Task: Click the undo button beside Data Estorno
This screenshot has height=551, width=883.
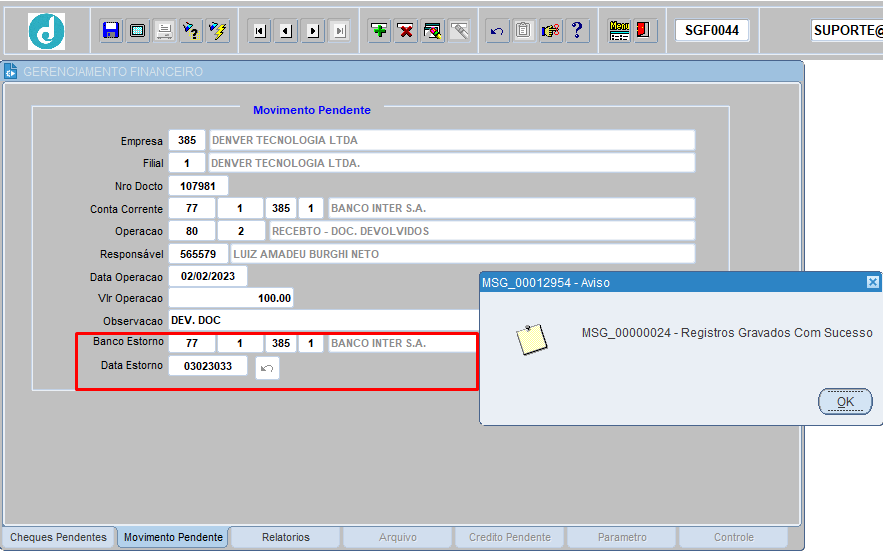Action: [267, 368]
